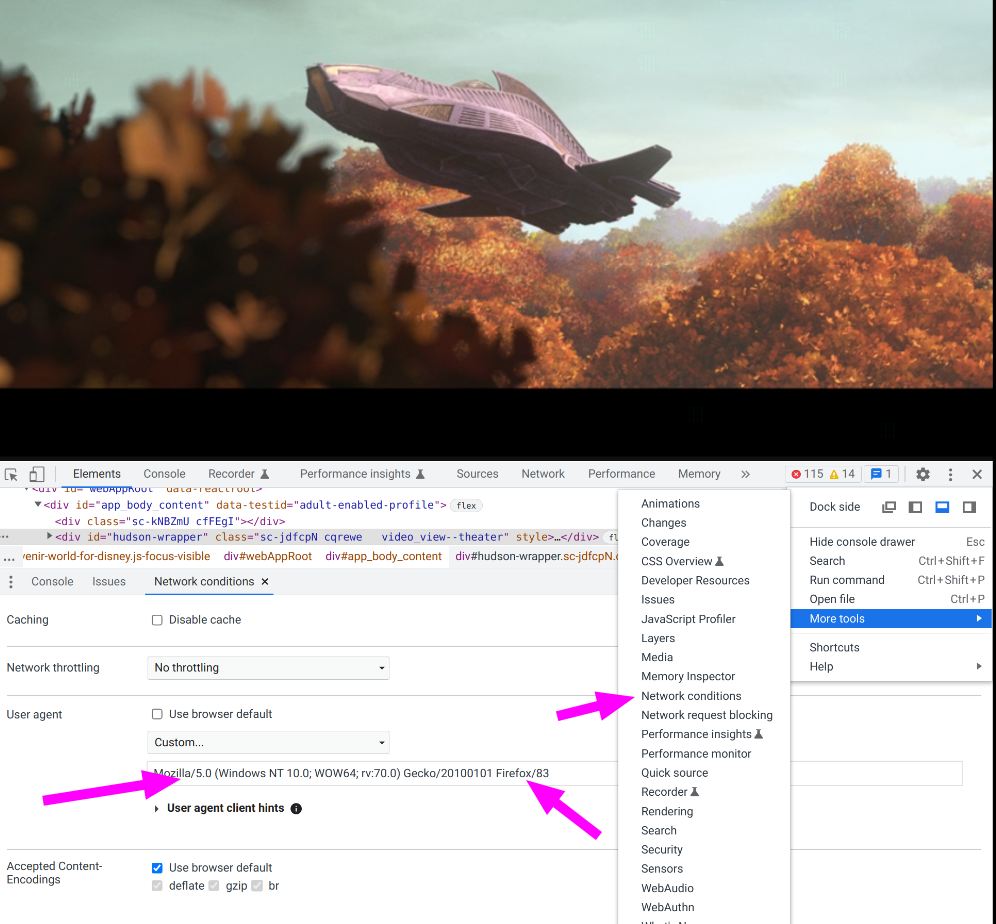Open the Help submenu

(x=891, y=667)
